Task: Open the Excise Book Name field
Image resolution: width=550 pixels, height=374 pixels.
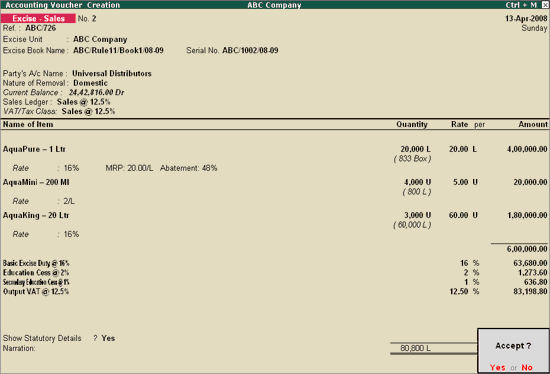Action: (118, 51)
